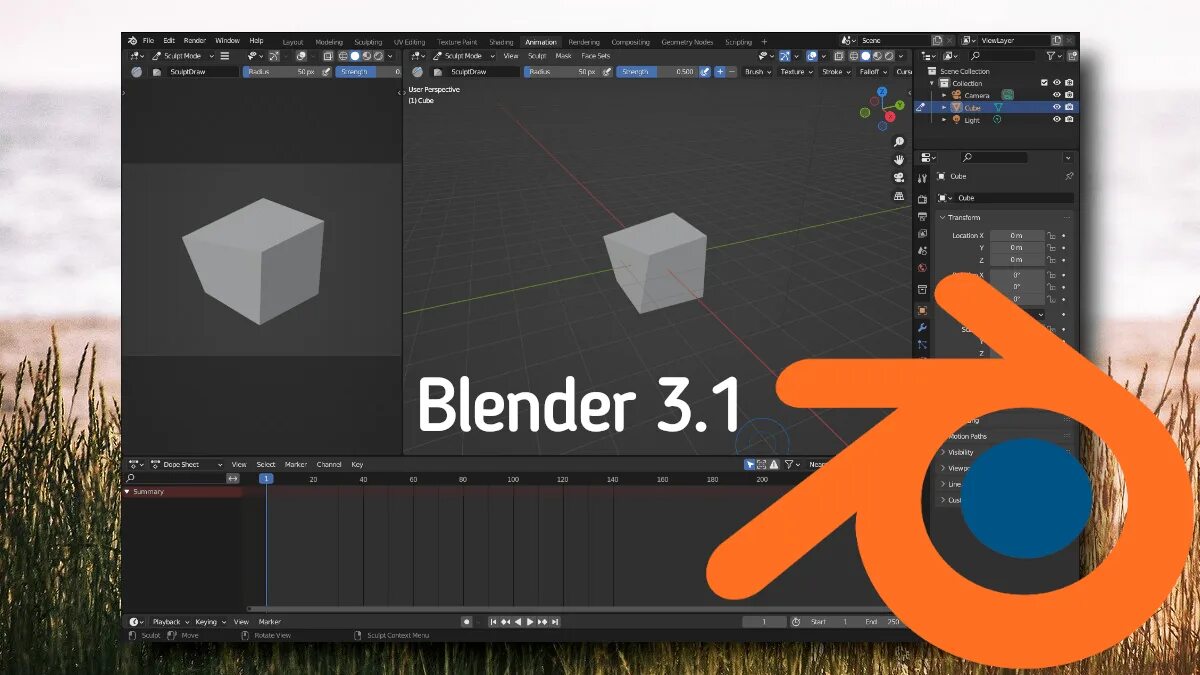Screen dimensions: 1200x675
Task: Open the Stroke dropdown in the viewport header
Action: point(836,72)
